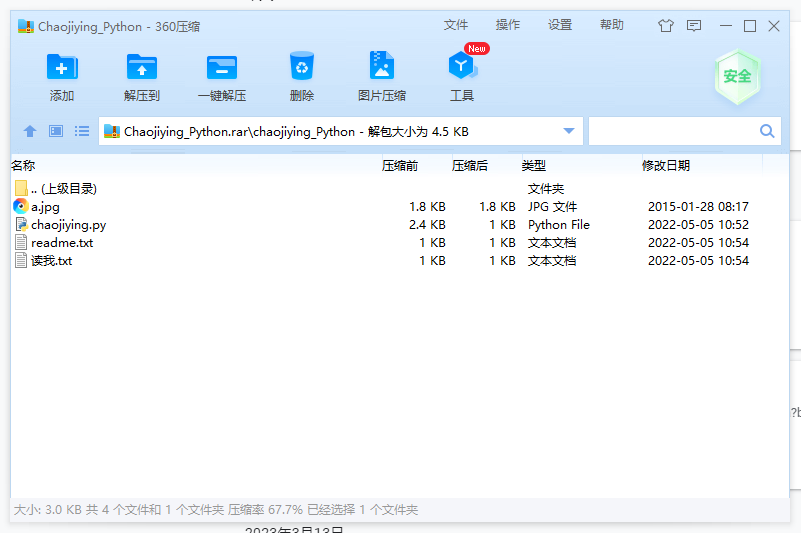Minimize the 360压缩 window
This screenshot has width=801, height=533.
[726, 26]
